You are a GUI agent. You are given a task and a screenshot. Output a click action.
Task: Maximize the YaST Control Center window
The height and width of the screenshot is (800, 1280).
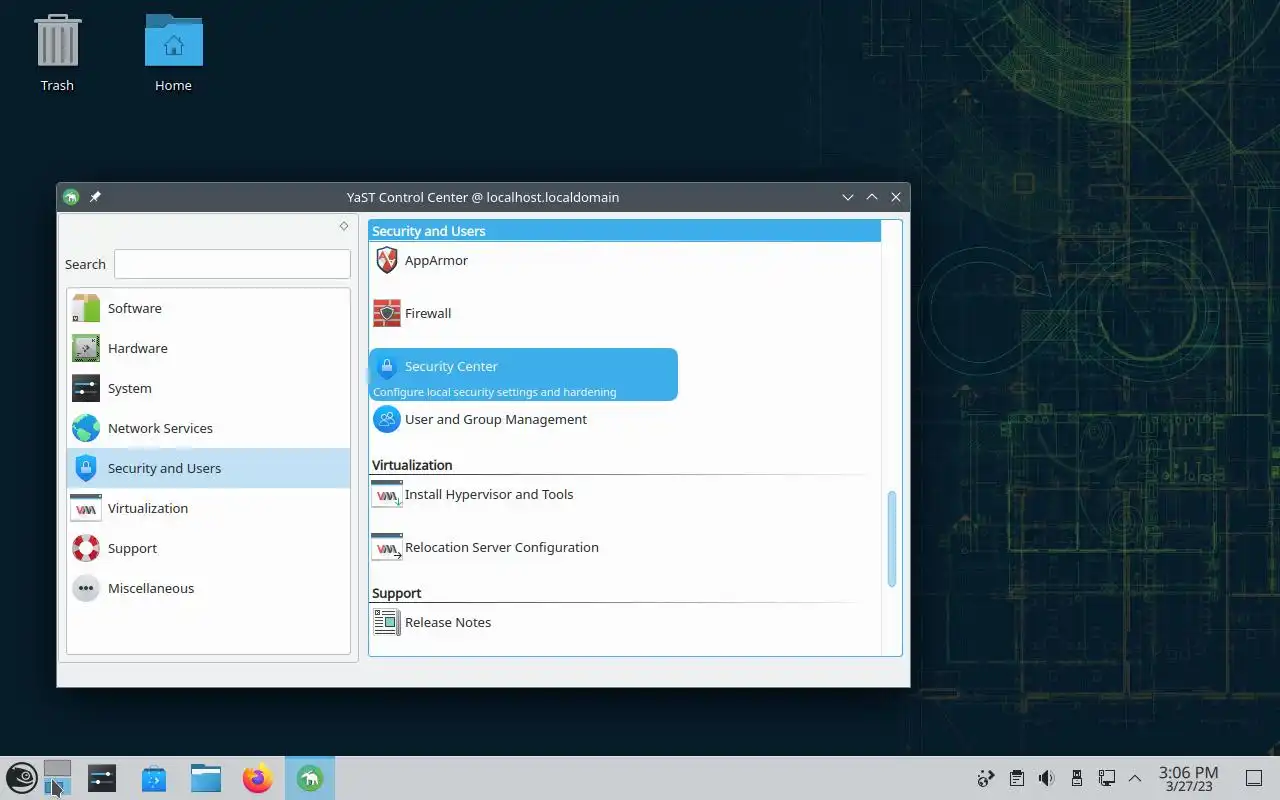pos(872,197)
